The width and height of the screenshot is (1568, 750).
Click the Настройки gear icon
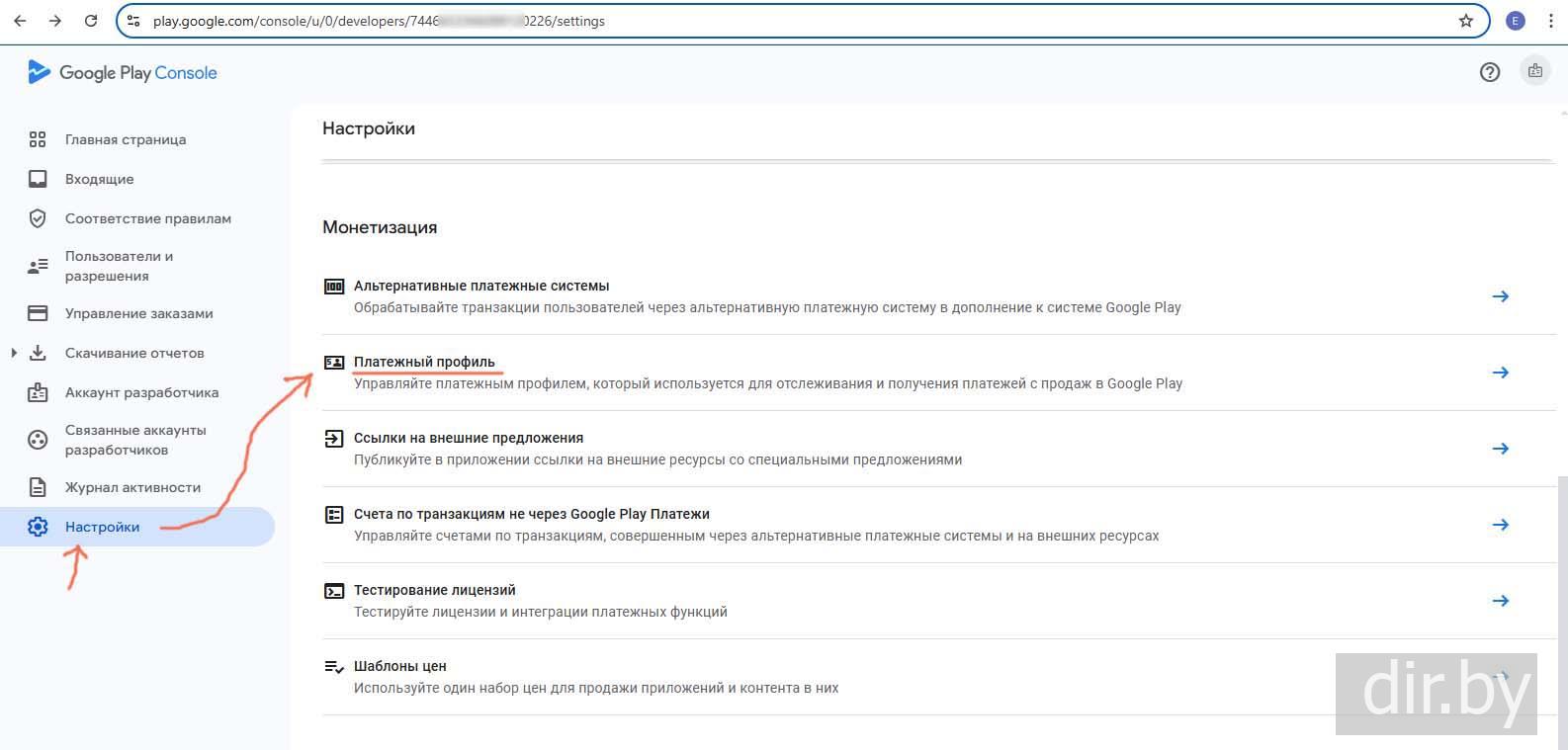coord(38,527)
